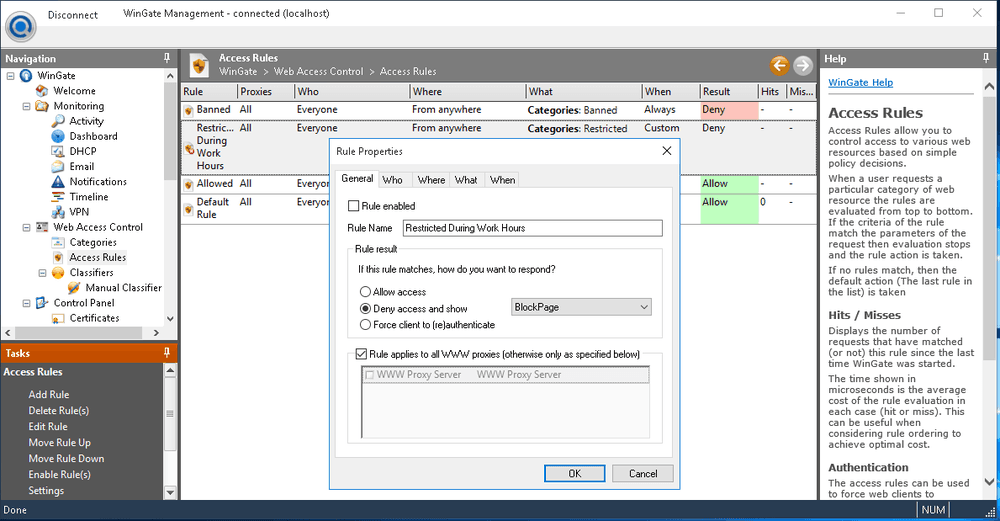Select Force client to (re)authenticate option
The width and height of the screenshot is (1000, 521).
tap(365, 325)
